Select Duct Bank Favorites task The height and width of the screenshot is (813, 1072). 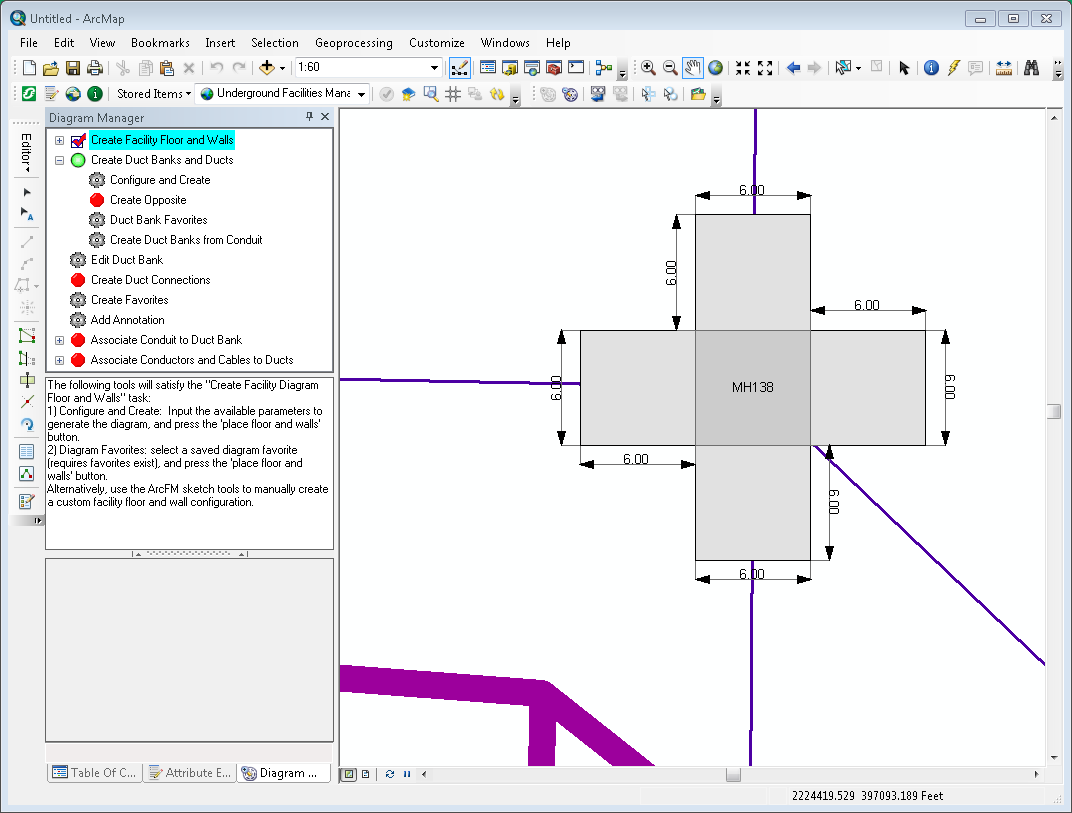159,219
